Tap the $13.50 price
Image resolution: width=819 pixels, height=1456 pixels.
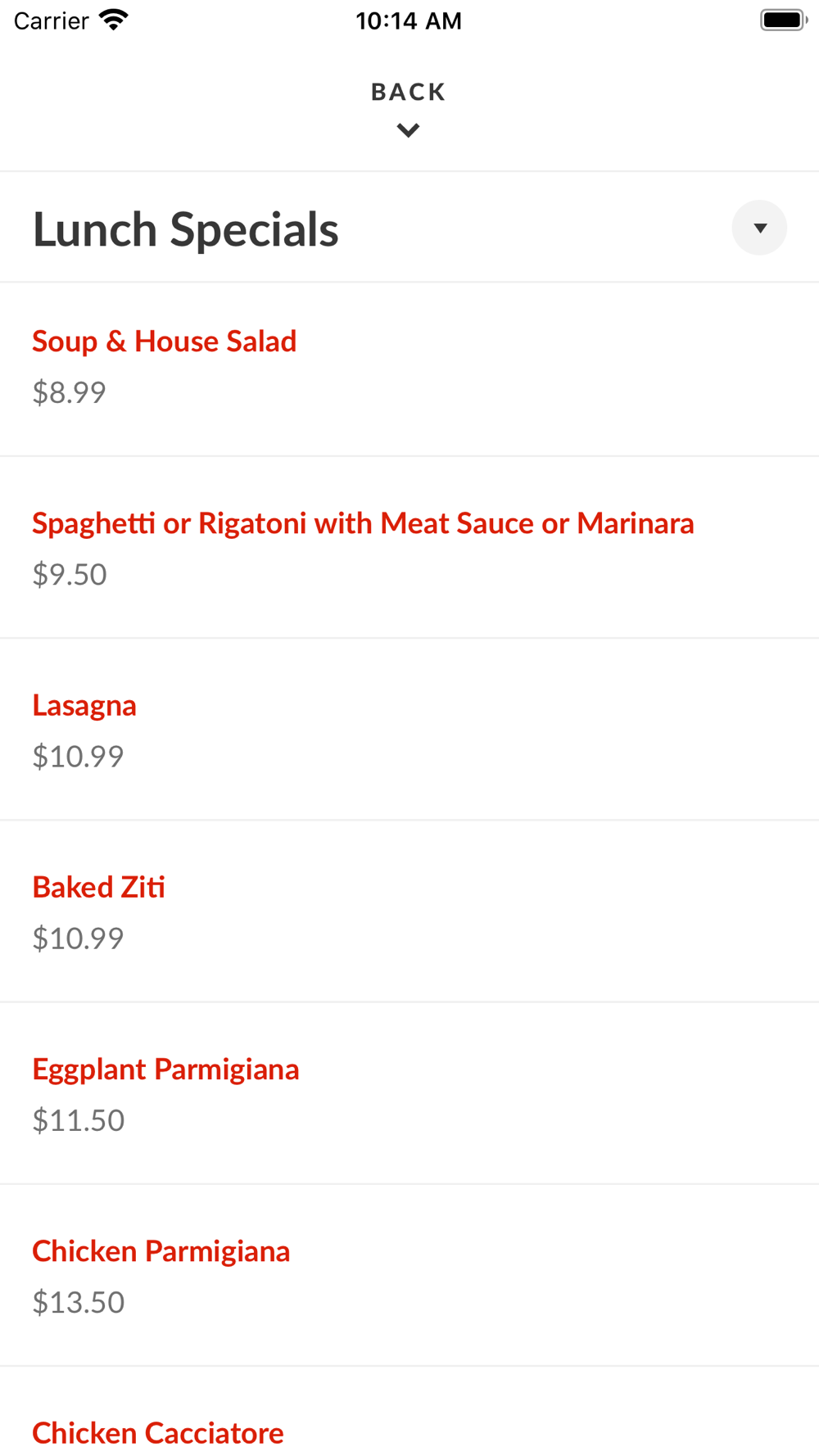79,1302
